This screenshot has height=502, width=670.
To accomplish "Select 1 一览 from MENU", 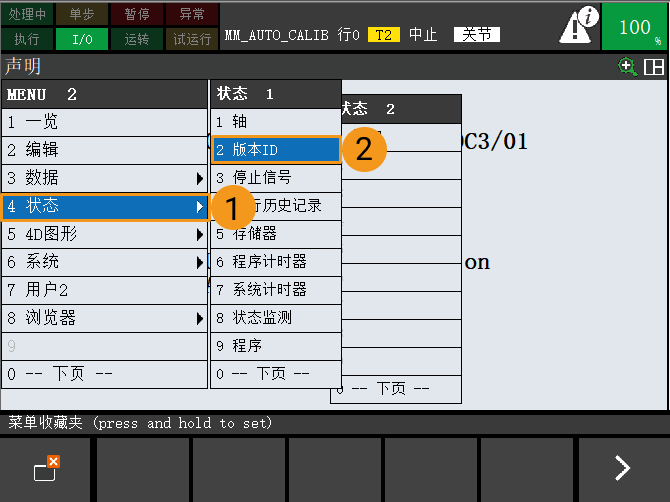I will [x=104, y=122].
